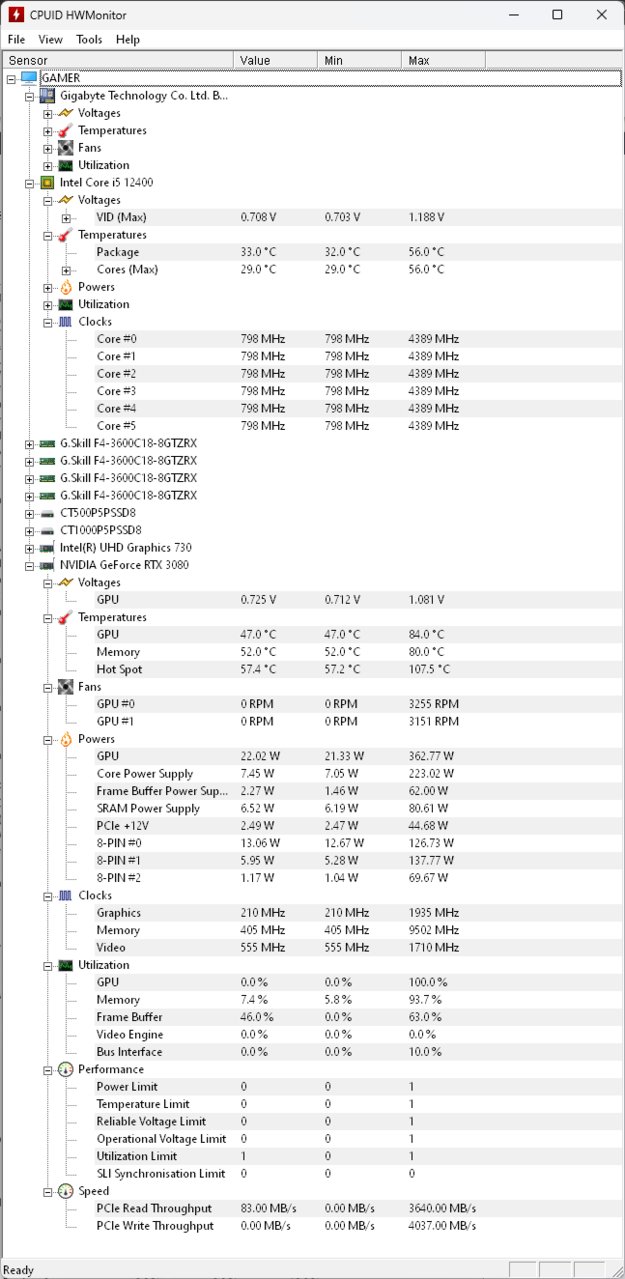Click the CT1000P5PSSD8 drive icon
This screenshot has width=625, height=1279.
coord(47,530)
